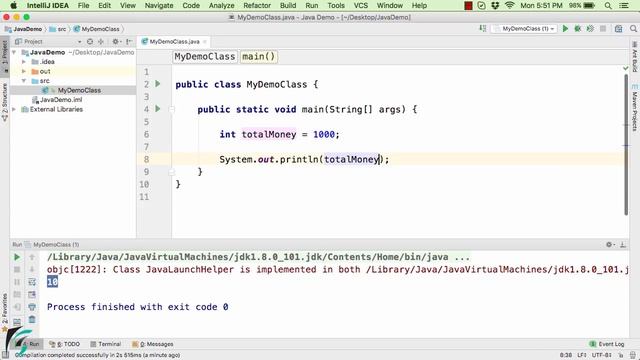Click the down stack trace arrow
The height and width of the screenshot is (360, 640).
(x=32, y=269)
